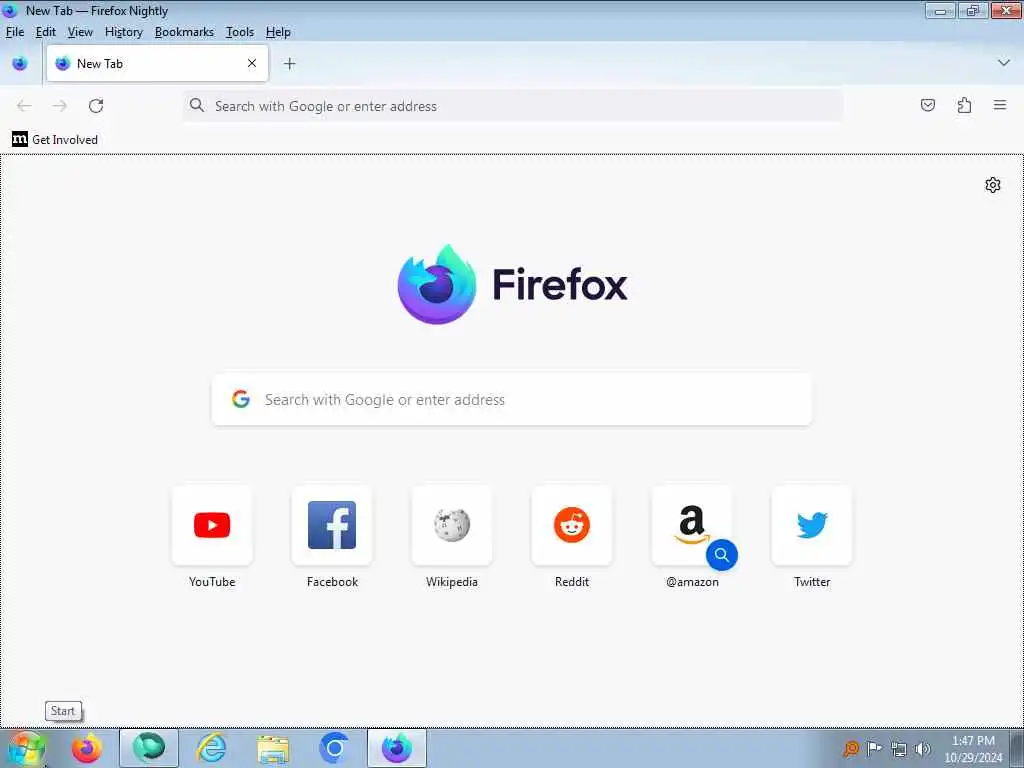This screenshot has width=1024, height=768.
Task: Open the Extensions puzzle icon
Action: point(964,105)
